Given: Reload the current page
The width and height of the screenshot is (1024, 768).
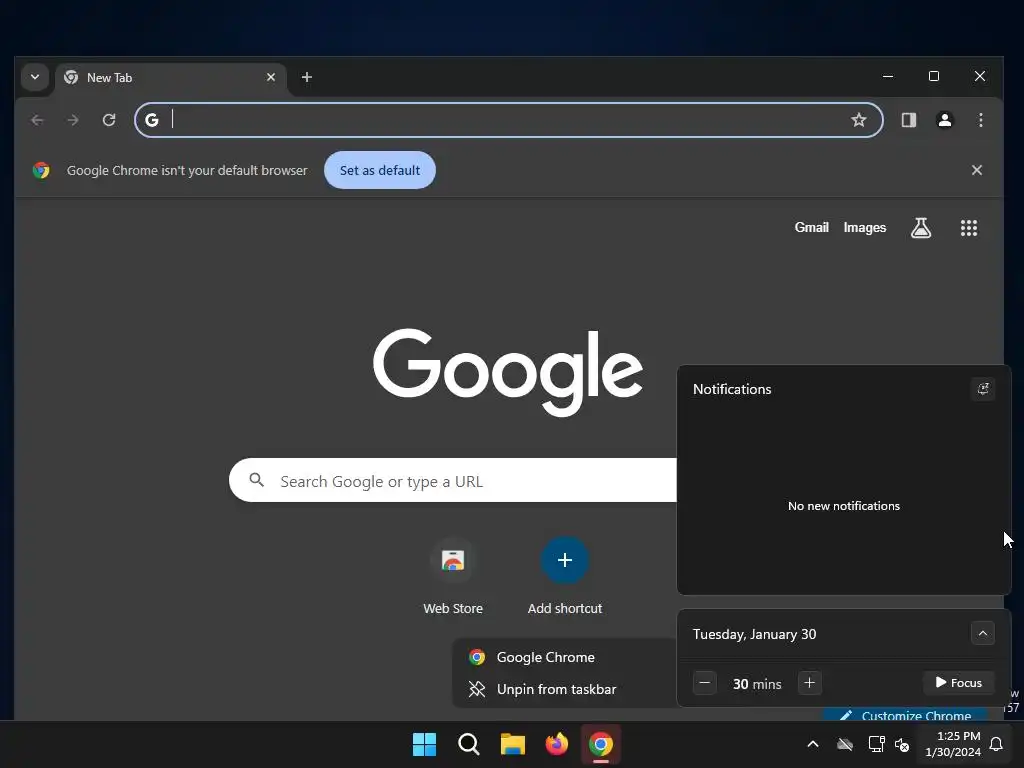Looking at the screenshot, I should (109, 120).
